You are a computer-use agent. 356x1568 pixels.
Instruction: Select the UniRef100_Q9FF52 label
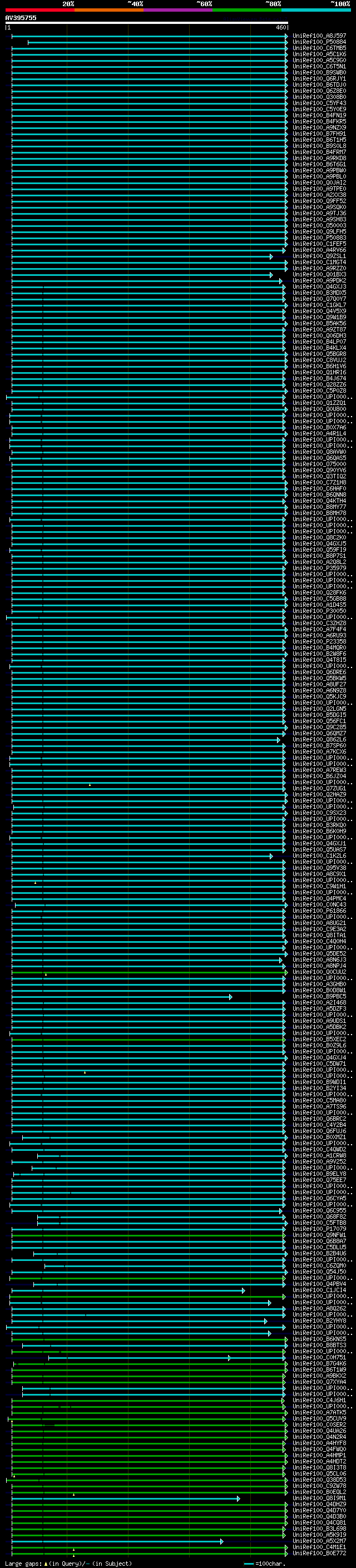[319, 201]
